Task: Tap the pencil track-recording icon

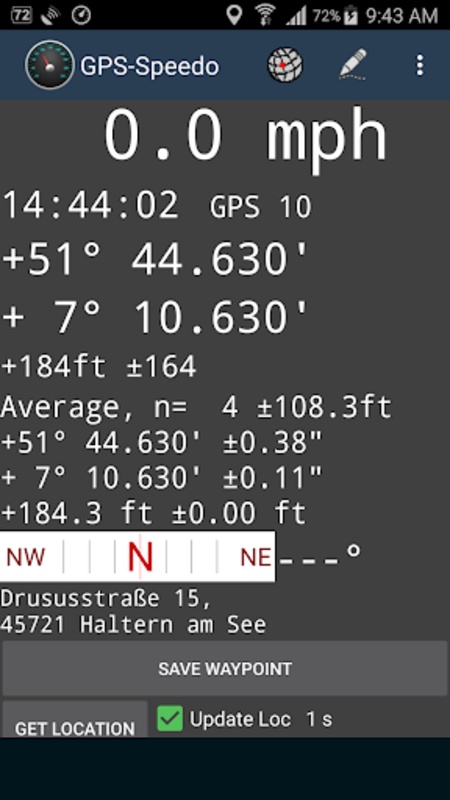Action: click(353, 65)
